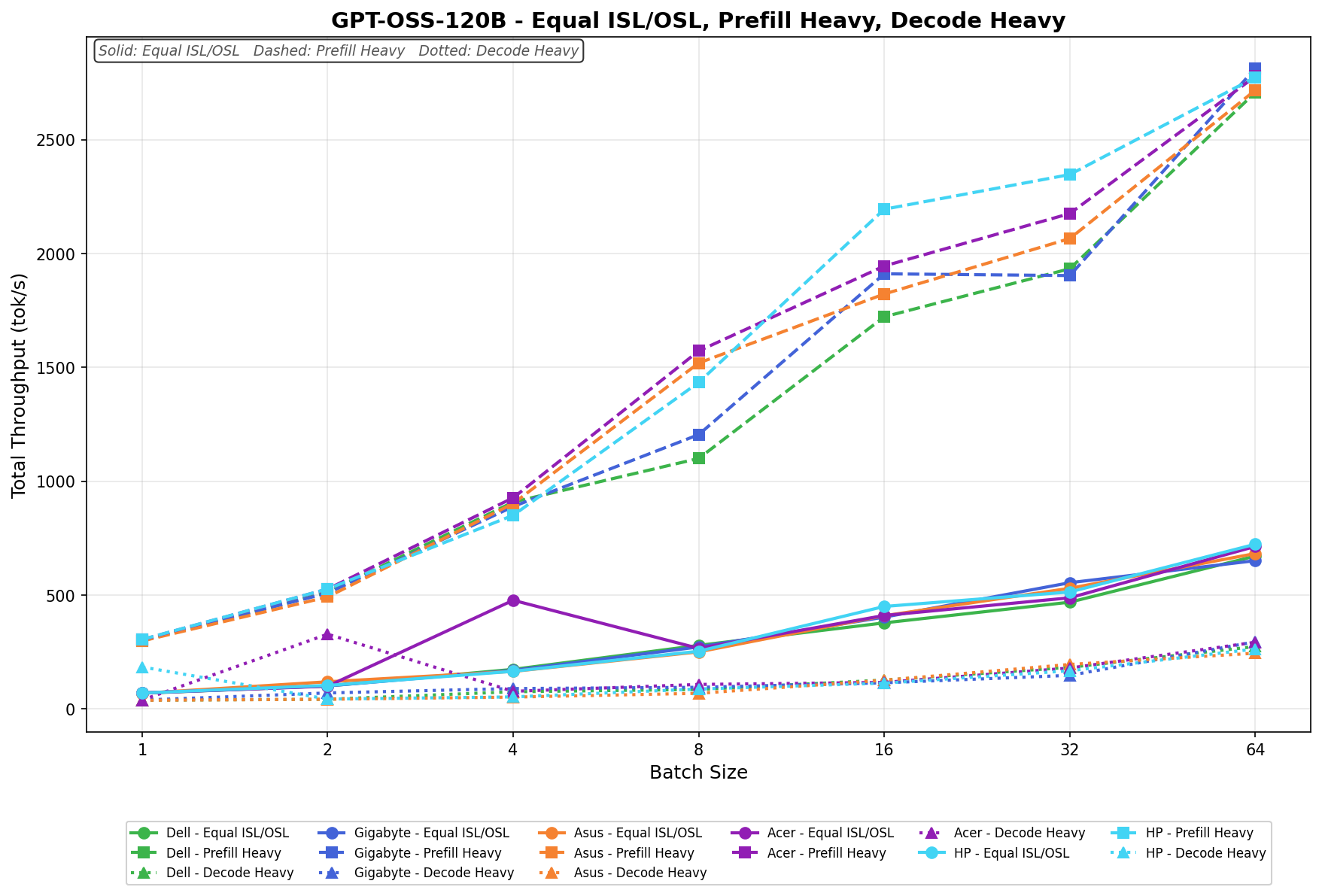The image size is (1322, 896).
Task: Click the Acer - Decode Heavy legend marker
Action: click(931, 834)
